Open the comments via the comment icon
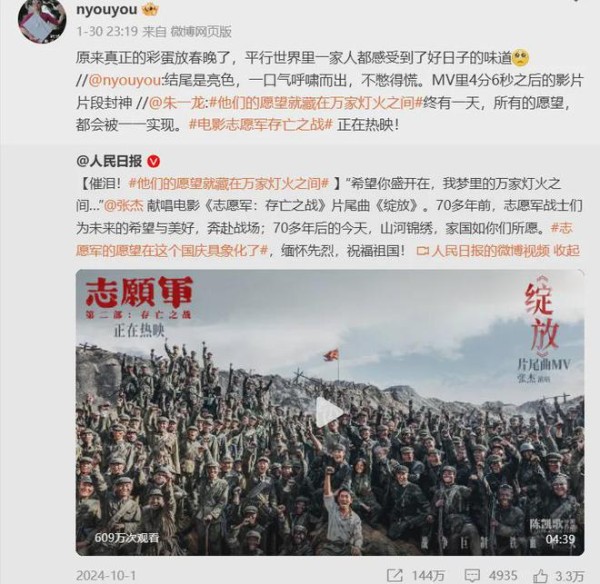The height and width of the screenshot is (584, 600). pos(473,575)
